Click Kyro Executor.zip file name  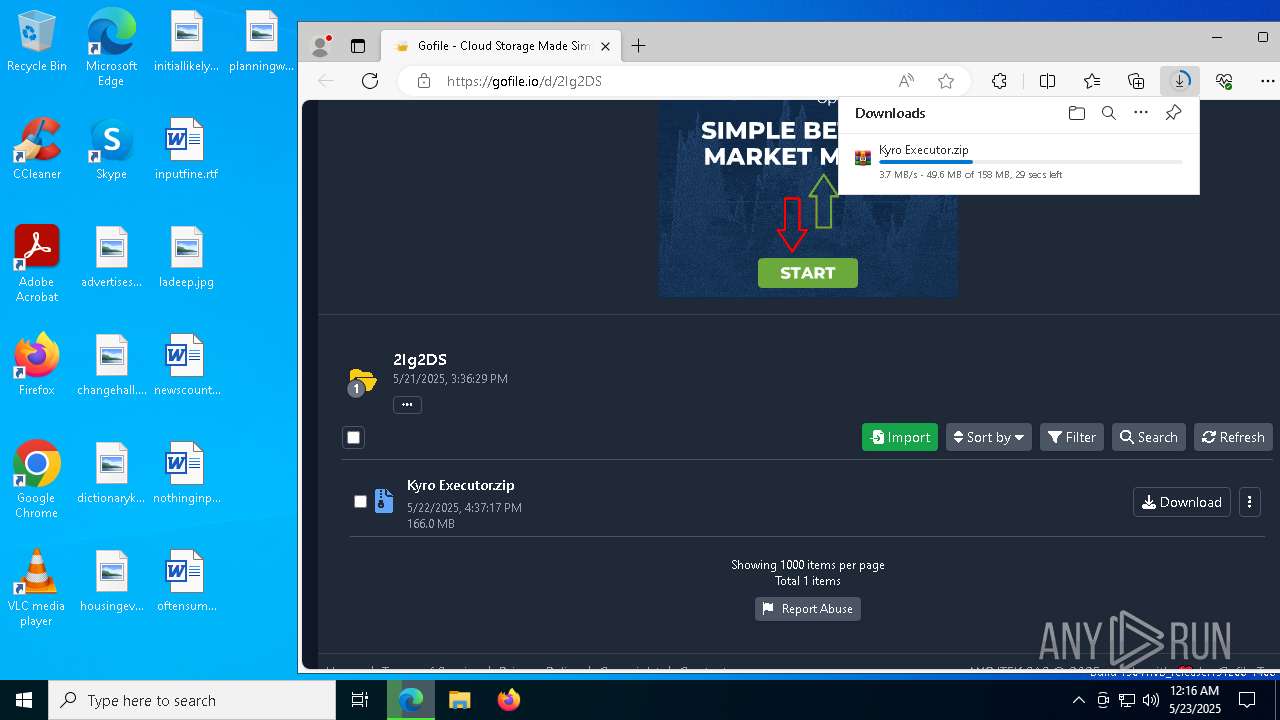(461, 485)
